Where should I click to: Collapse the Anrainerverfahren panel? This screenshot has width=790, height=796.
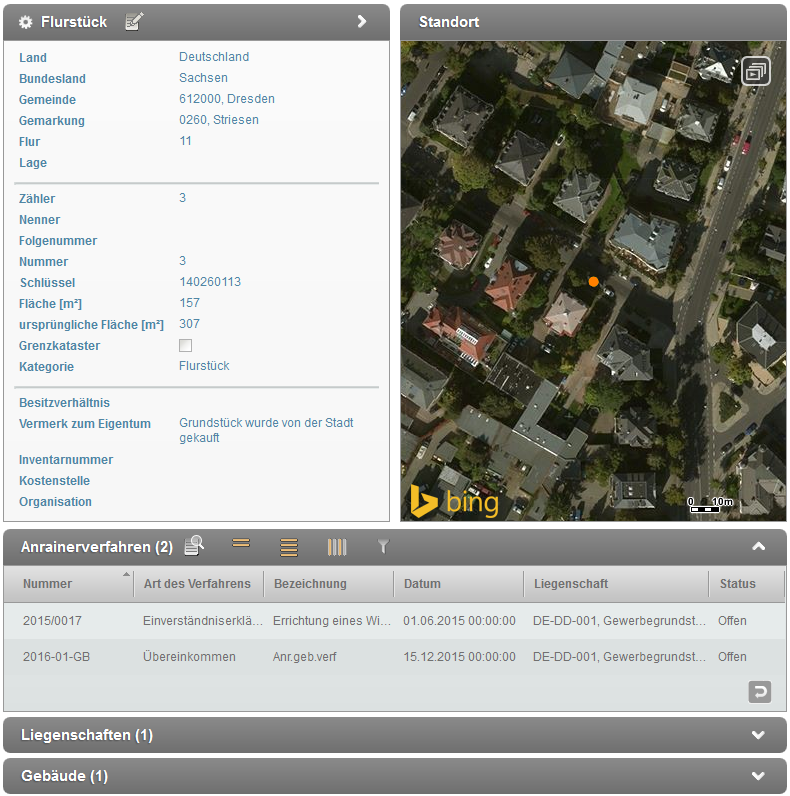tap(758, 546)
